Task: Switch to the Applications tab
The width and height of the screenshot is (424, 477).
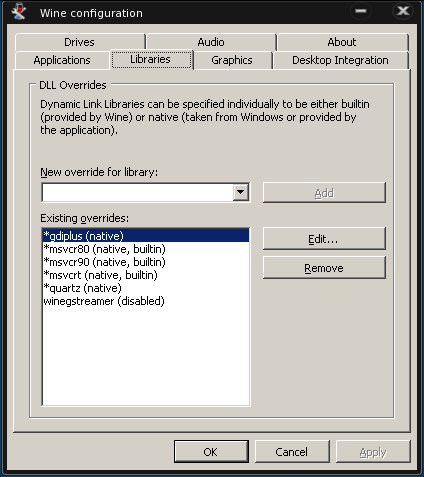Action: tap(62, 60)
